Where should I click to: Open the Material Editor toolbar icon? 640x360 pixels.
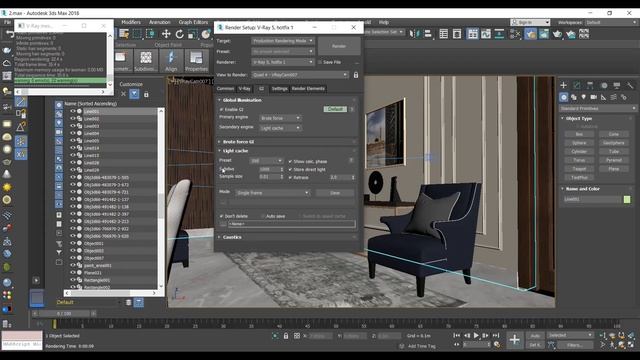pos(516,34)
